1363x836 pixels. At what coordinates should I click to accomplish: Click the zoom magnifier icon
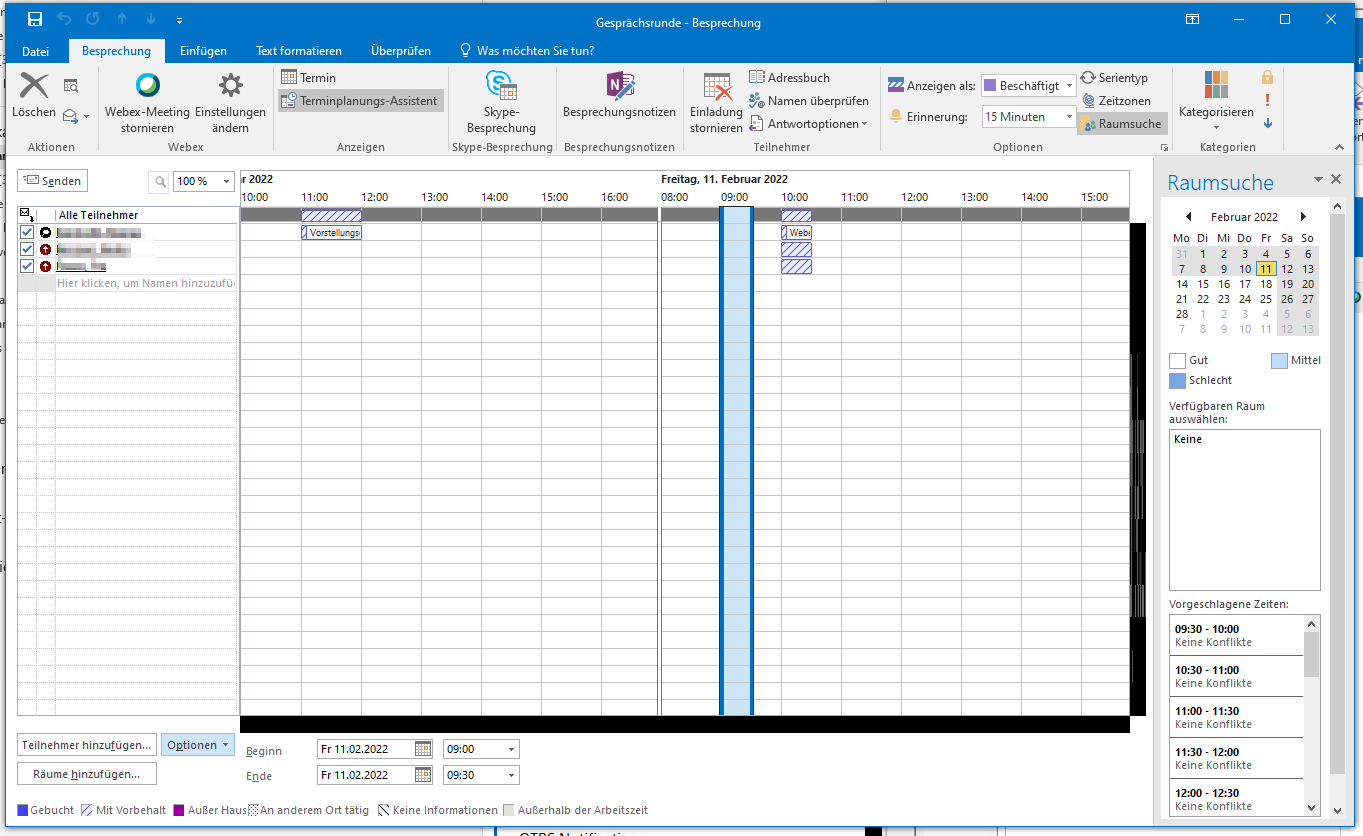click(160, 181)
